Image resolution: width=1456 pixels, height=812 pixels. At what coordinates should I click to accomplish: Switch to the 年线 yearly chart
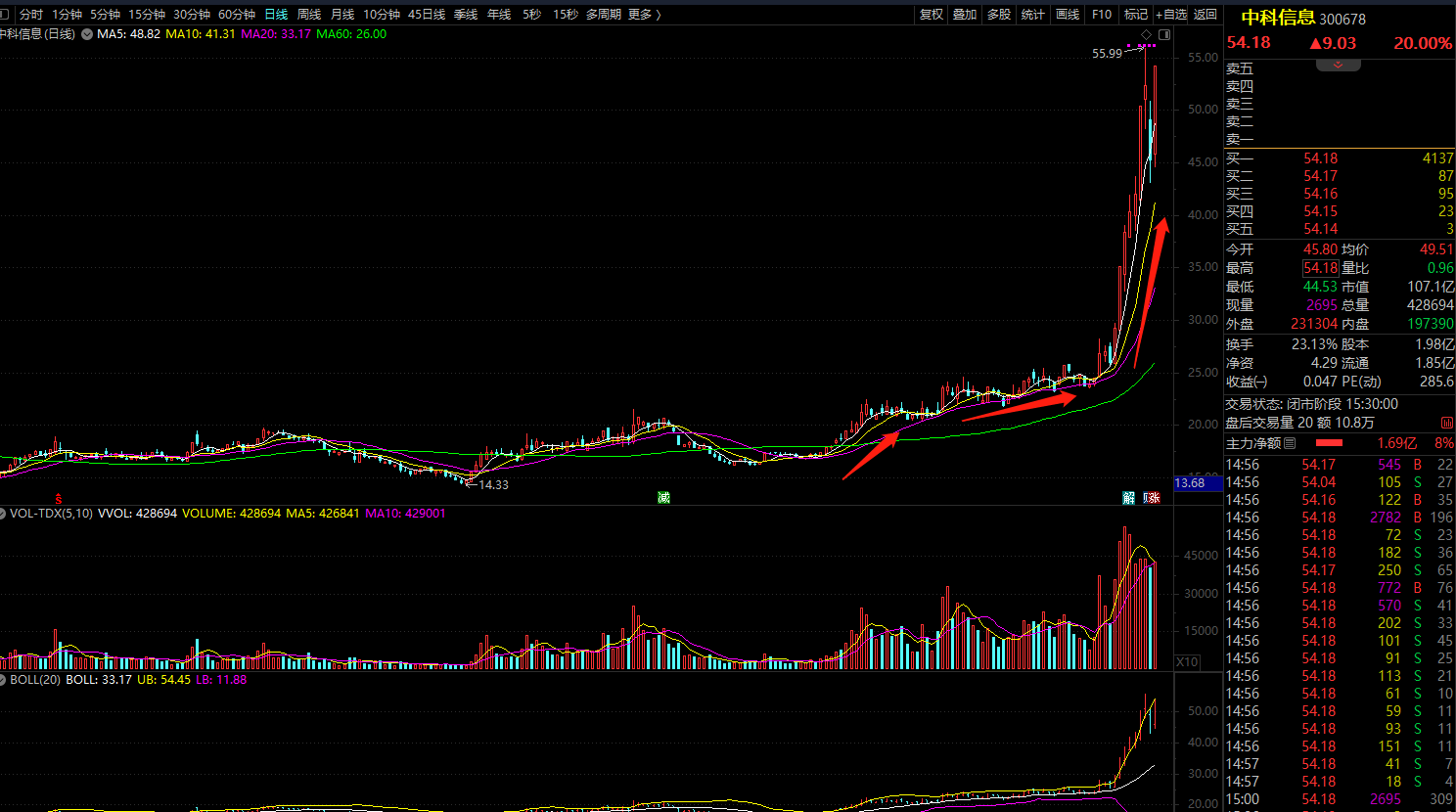point(499,14)
